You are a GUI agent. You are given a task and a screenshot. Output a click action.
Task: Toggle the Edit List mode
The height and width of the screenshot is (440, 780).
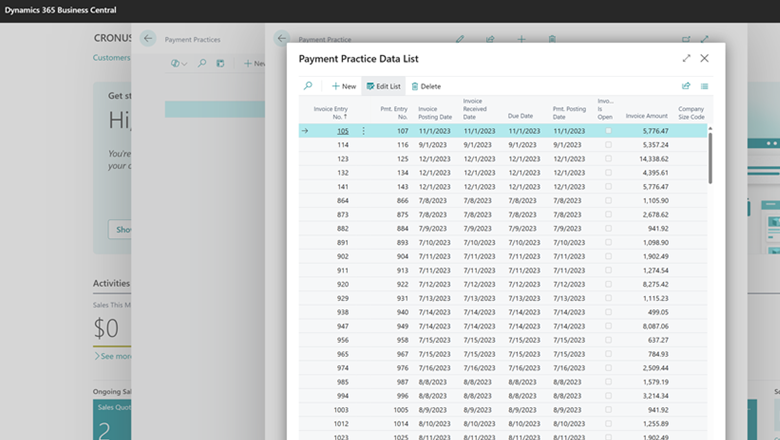click(384, 86)
